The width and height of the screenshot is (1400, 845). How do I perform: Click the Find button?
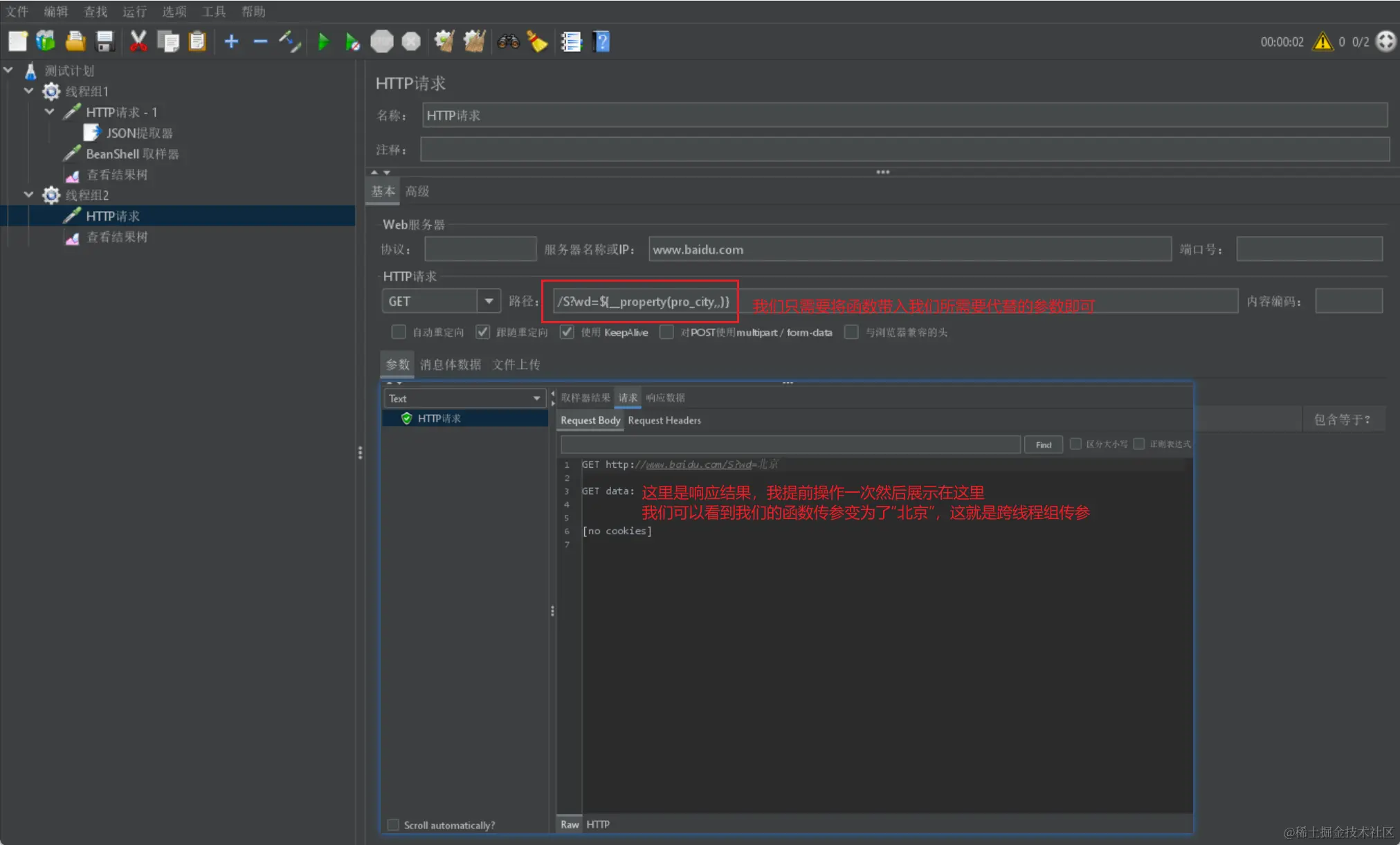1043,444
